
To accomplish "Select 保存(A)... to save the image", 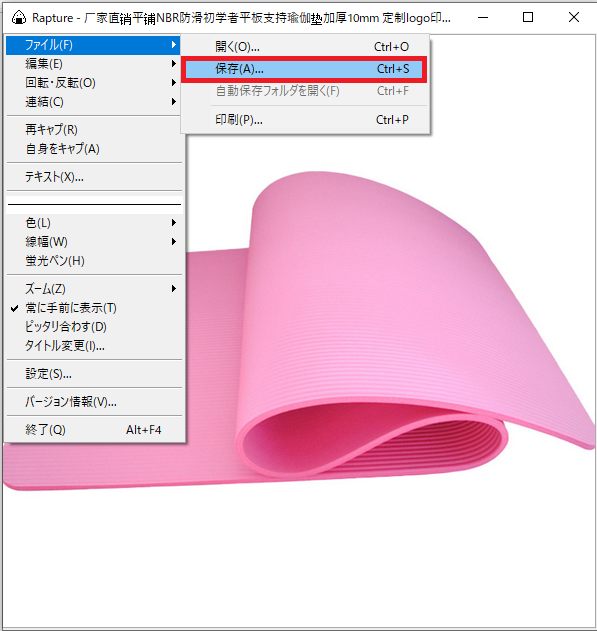I will point(304,69).
